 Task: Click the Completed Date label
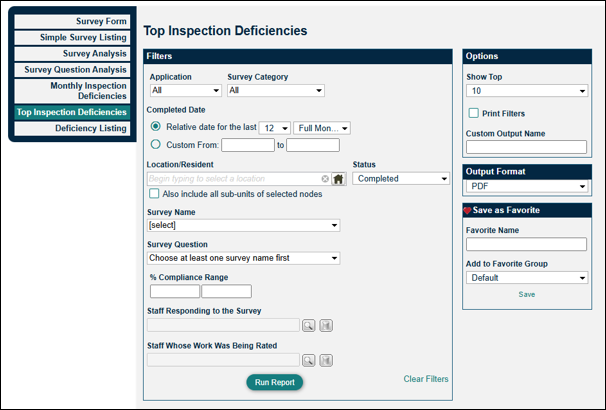pos(176,110)
